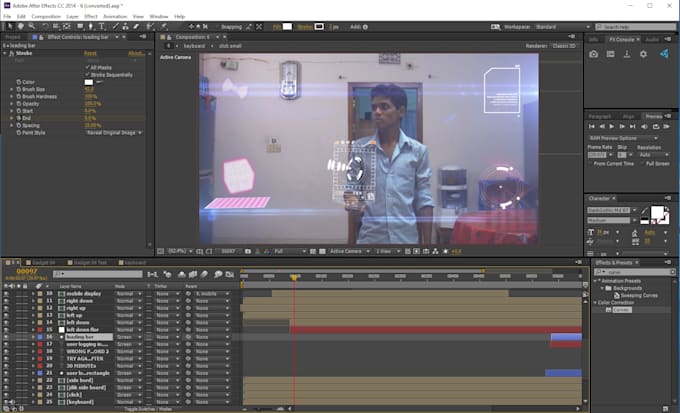This screenshot has height=413, width=680.
Task: Toggle the Stroke Sequentially checkbox
Action: click(88, 75)
